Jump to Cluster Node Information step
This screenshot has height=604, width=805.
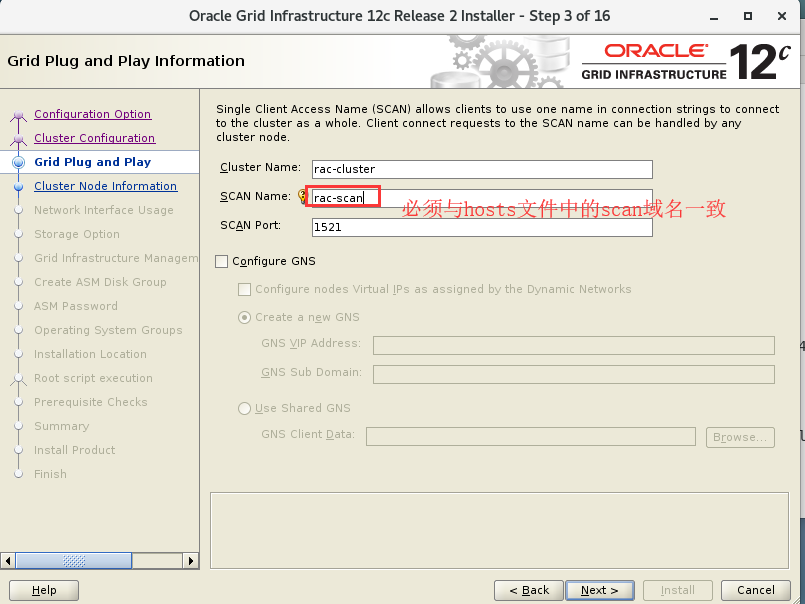click(105, 186)
